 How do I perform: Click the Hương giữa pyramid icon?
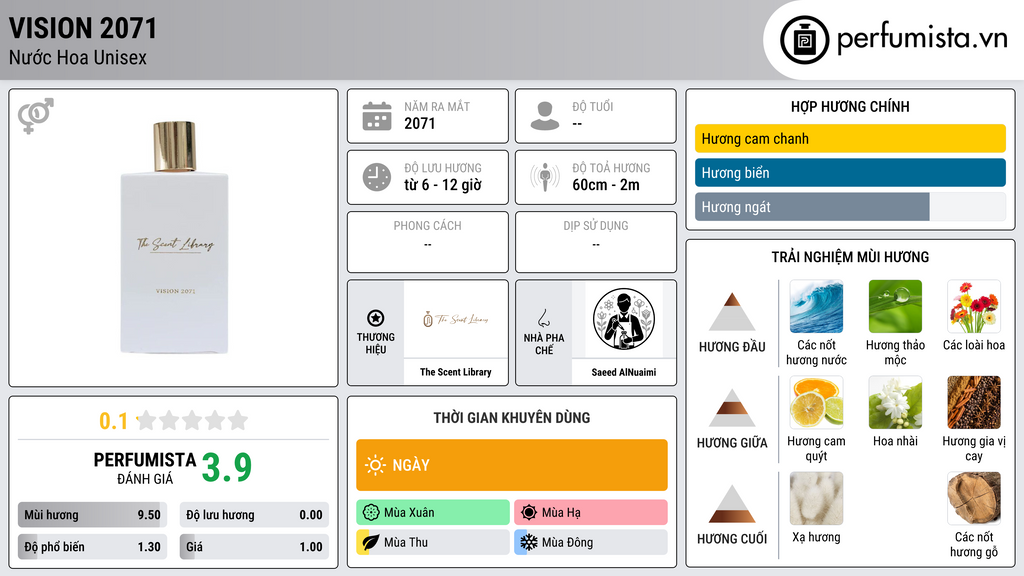click(732, 408)
